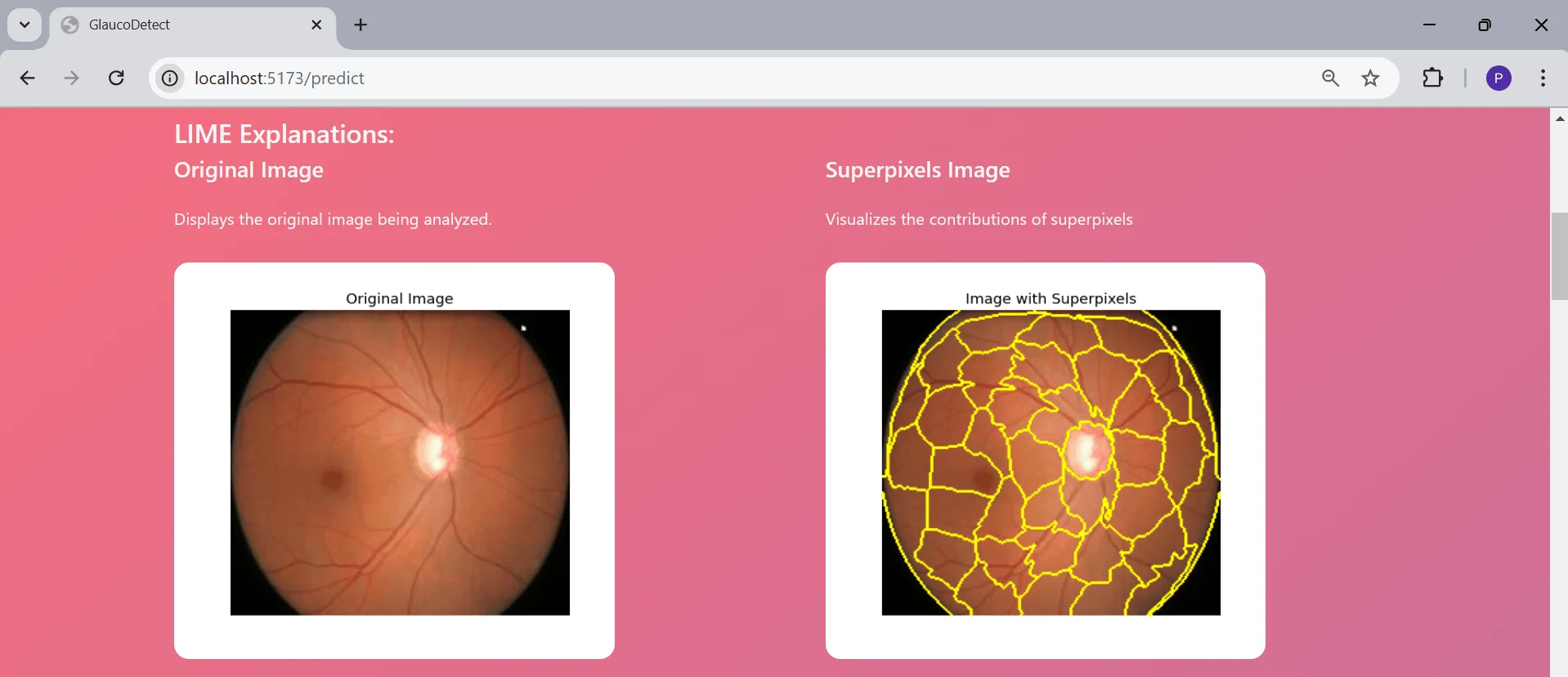1568x677 pixels.
Task: Select the GlaucoDetect browser tab
Action: click(x=193, y=25)
